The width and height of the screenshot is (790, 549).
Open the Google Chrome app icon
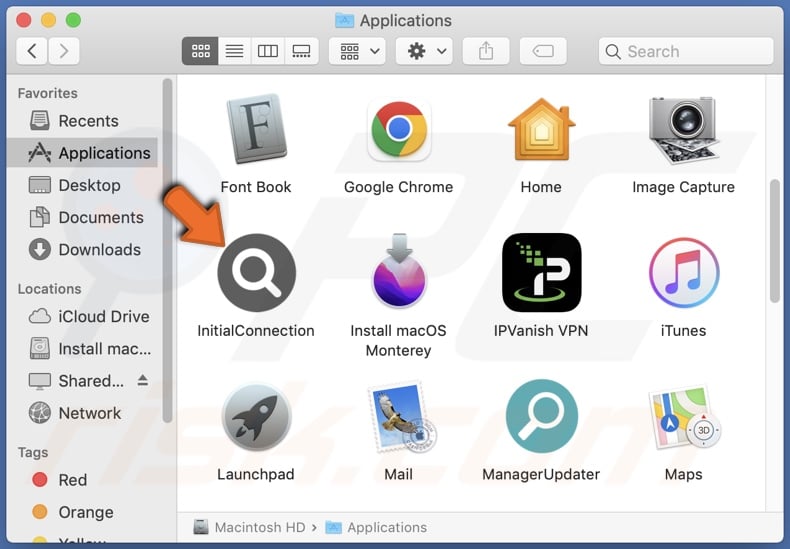[x=399, y=129]
